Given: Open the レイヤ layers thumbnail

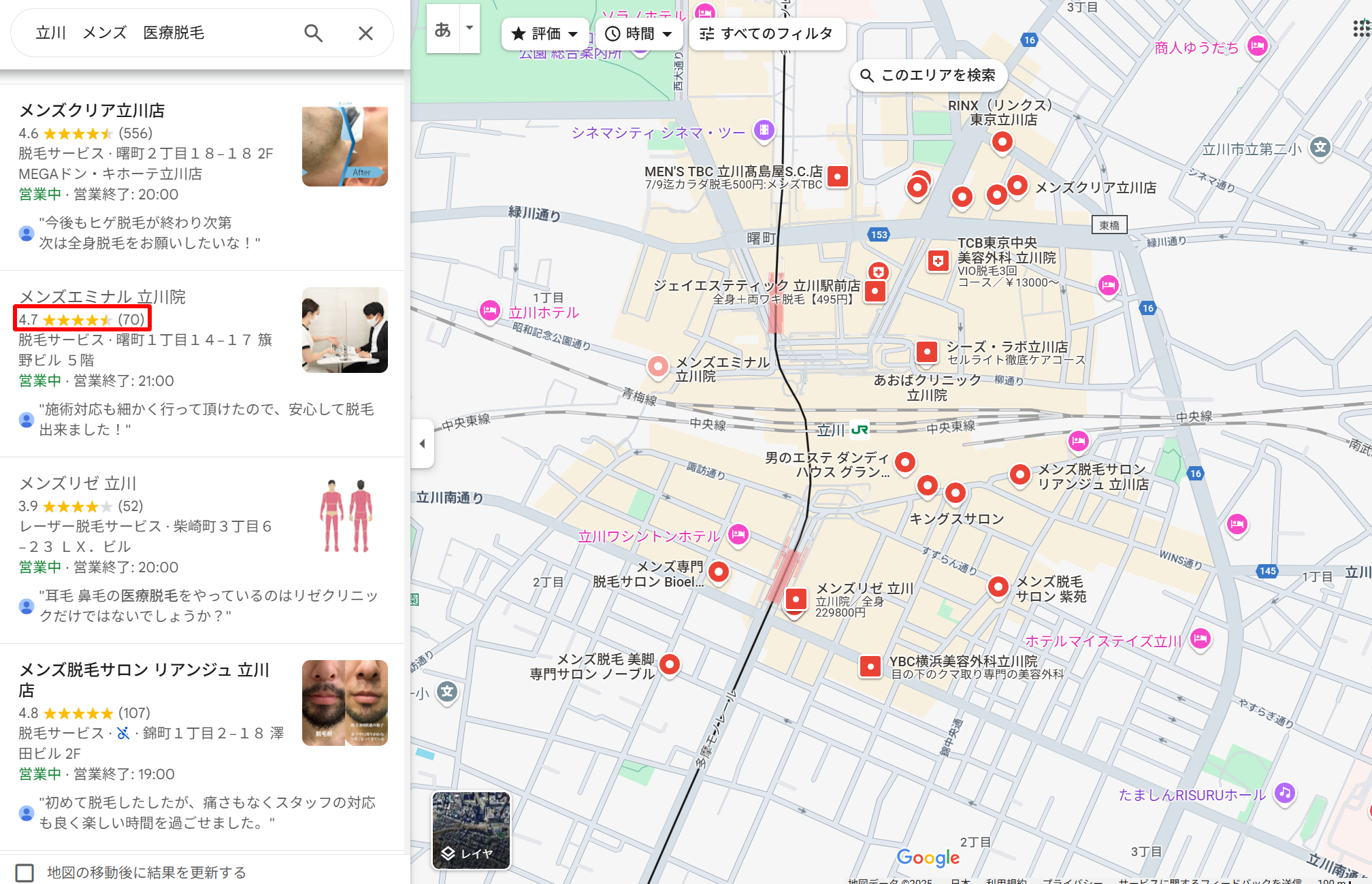Looking at the screenshot, I should pyautogui.click(x=471, y=830).
